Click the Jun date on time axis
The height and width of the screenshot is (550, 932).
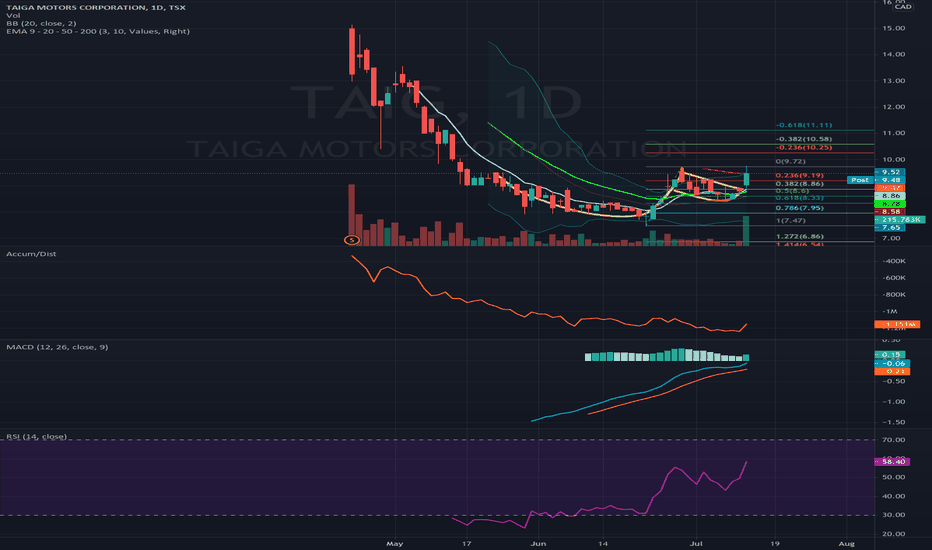tap(538, 543)
